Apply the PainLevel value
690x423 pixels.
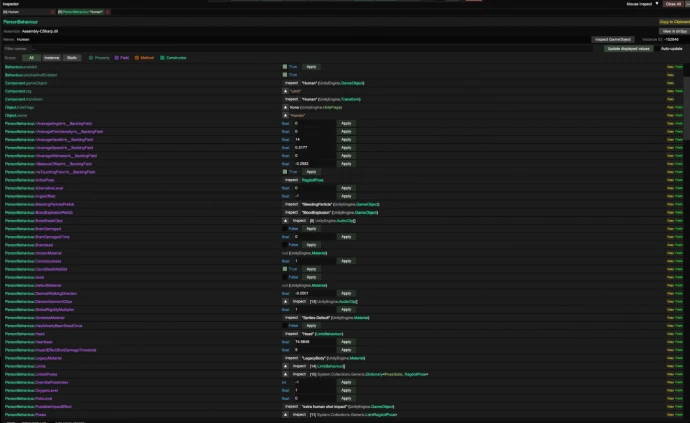point(346,398)
